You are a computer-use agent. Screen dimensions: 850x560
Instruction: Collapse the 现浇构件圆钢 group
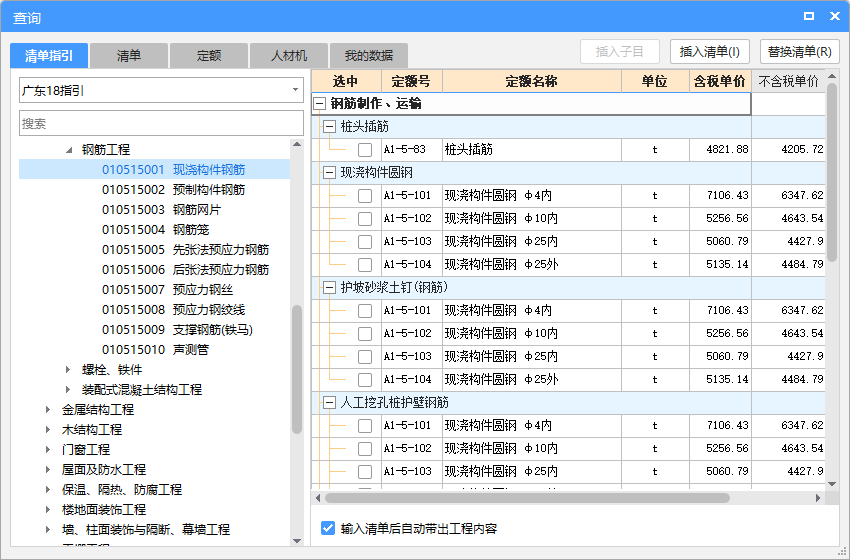(x=329, y=173)
